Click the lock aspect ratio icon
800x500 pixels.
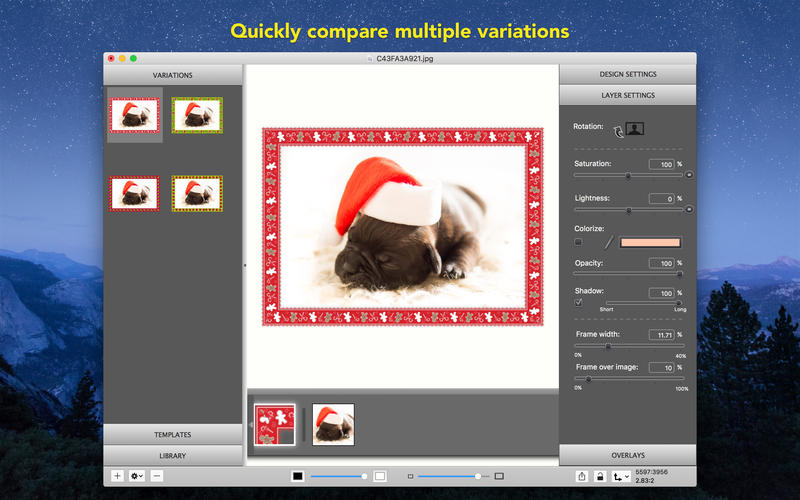point(600,477)
